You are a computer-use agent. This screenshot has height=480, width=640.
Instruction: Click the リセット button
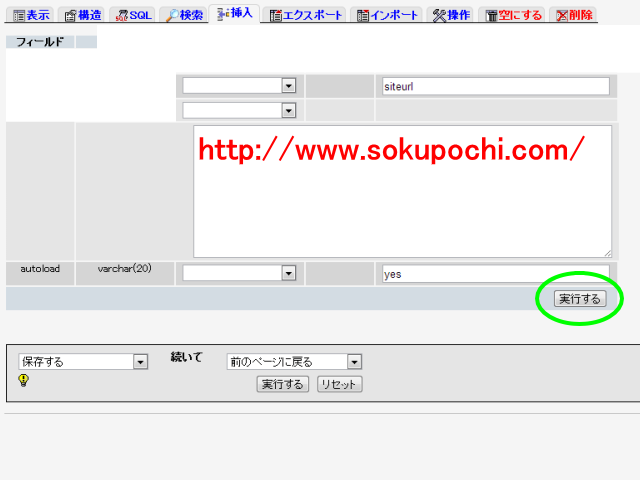pos(340,384)
